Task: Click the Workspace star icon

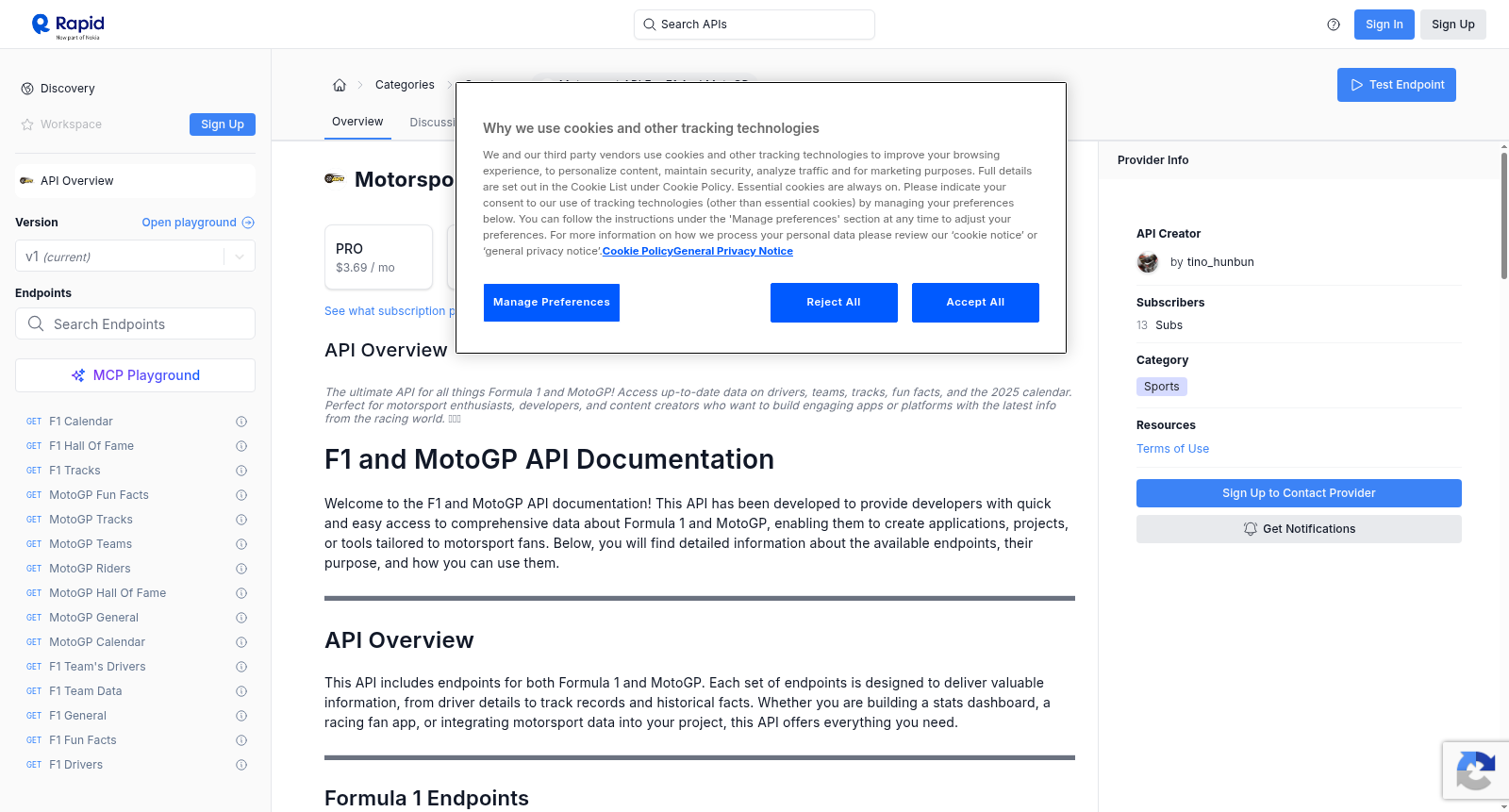Action: pyautogui.click(x=27, y=124)
